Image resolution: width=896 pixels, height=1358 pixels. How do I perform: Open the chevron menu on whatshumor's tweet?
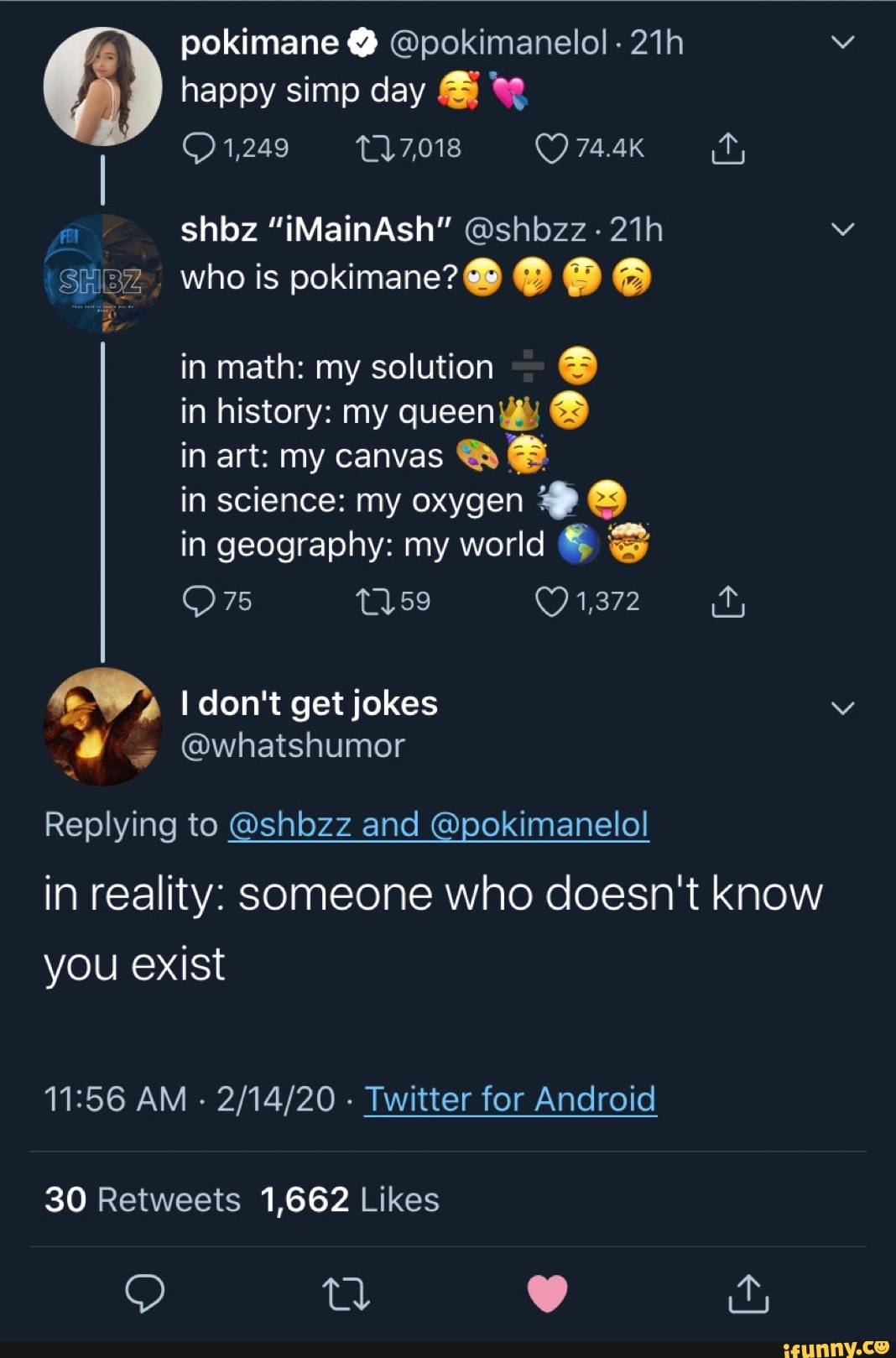[842, 708]
